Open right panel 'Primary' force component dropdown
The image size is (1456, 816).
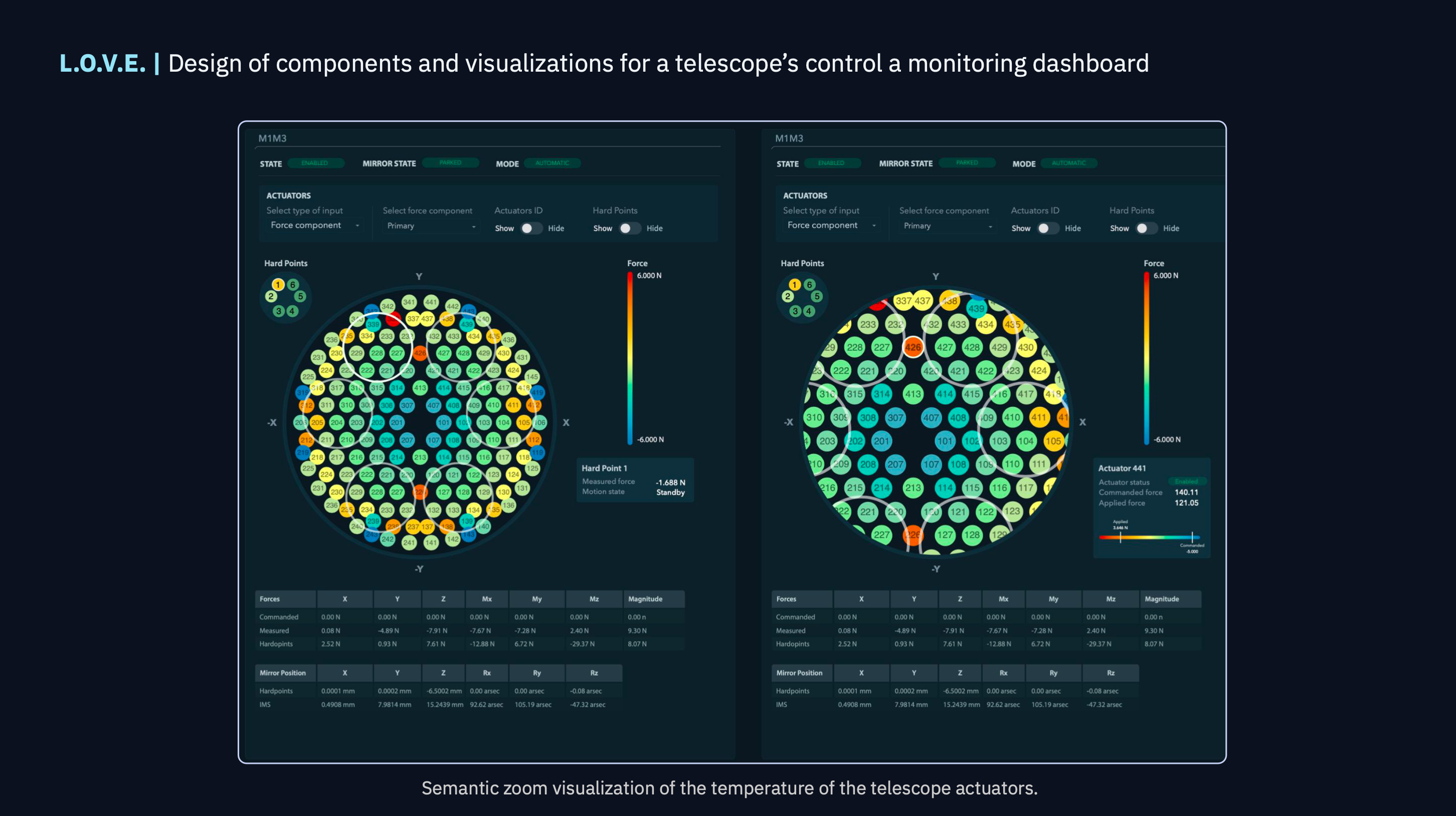coord(947,226)
